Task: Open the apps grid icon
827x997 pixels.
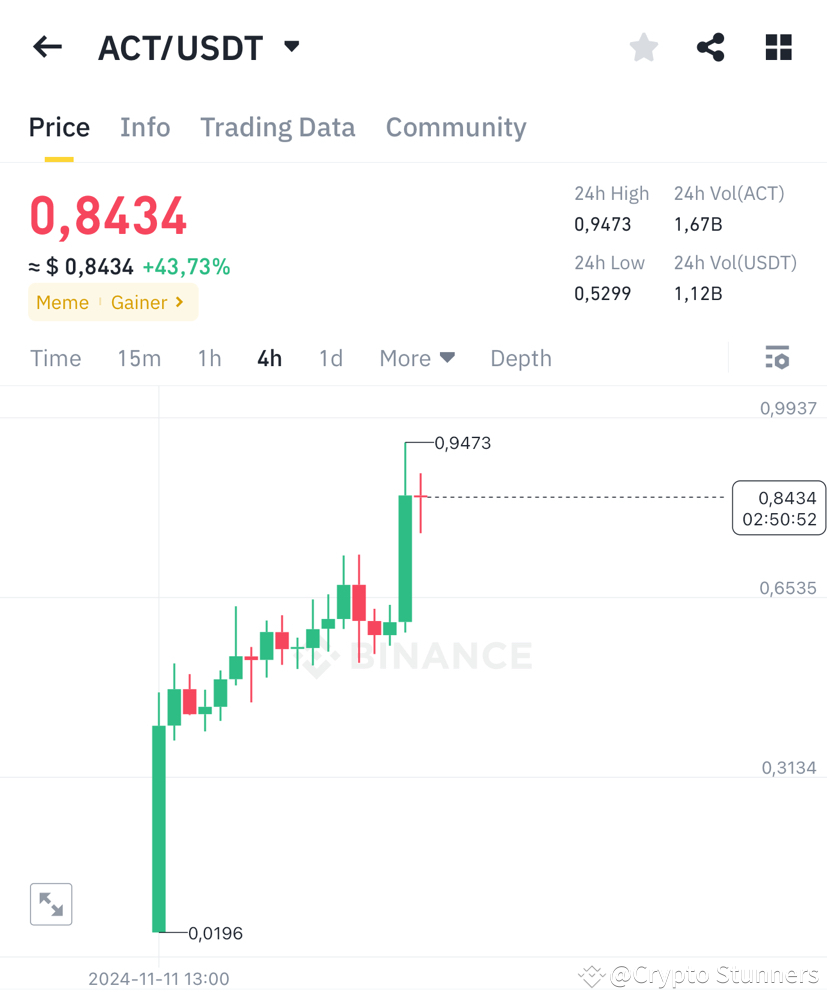Action: click(778, 46)
